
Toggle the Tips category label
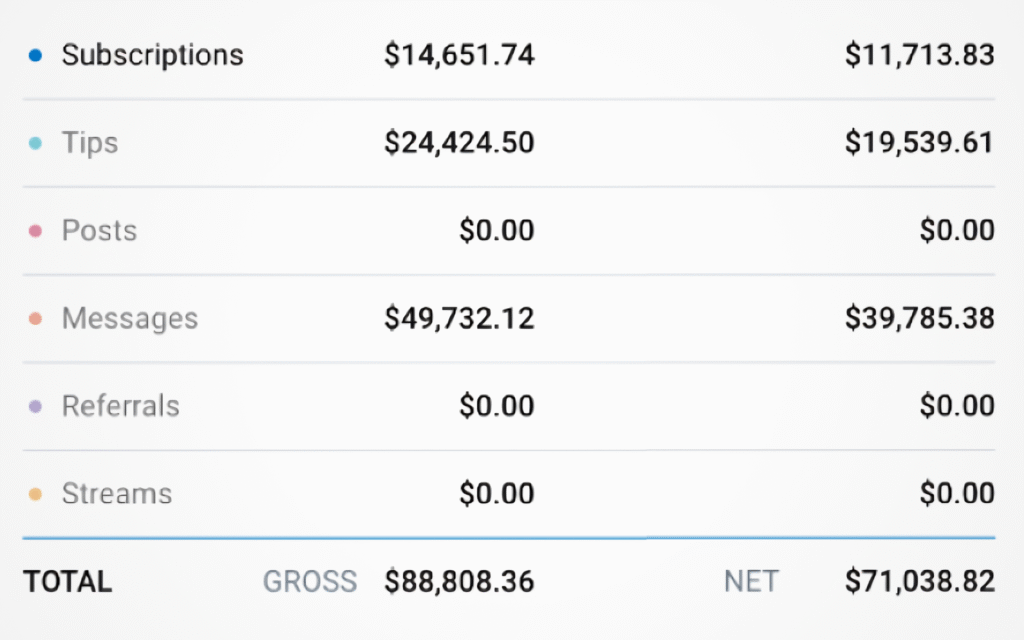(x=90, y=143)
